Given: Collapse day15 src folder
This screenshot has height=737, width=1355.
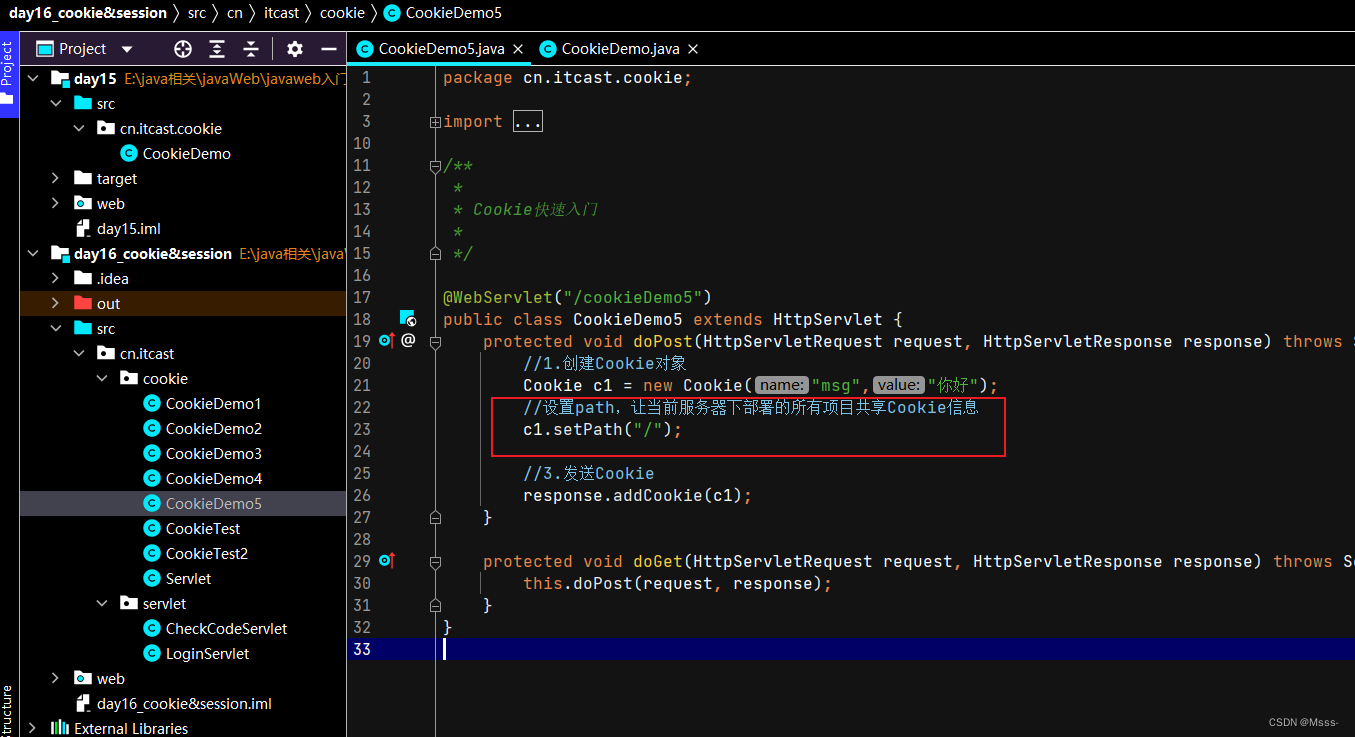Looking at the screenshot, I should coord(56,104).
